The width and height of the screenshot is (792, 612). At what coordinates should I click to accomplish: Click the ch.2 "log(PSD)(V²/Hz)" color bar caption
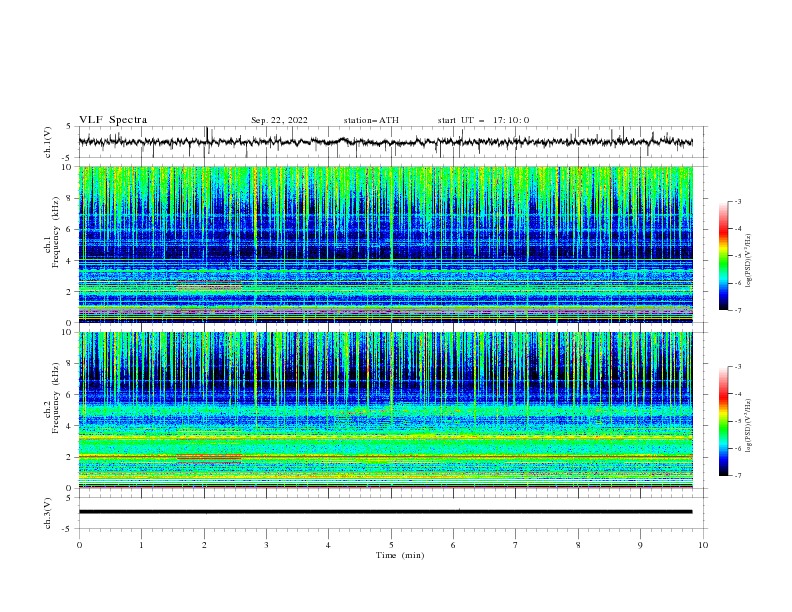749,425
